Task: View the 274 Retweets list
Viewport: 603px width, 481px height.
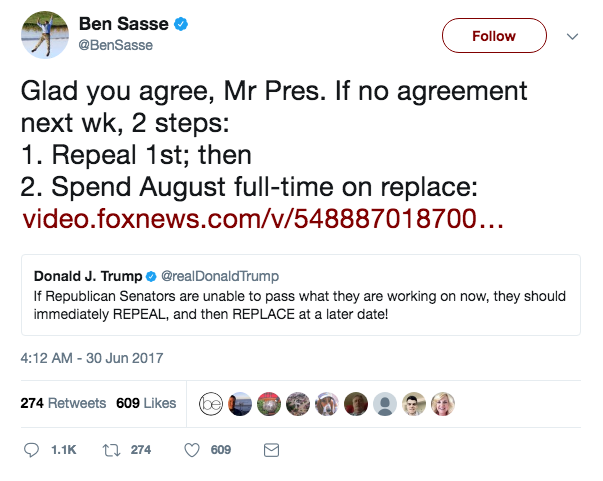Action: tap(63, 403)
